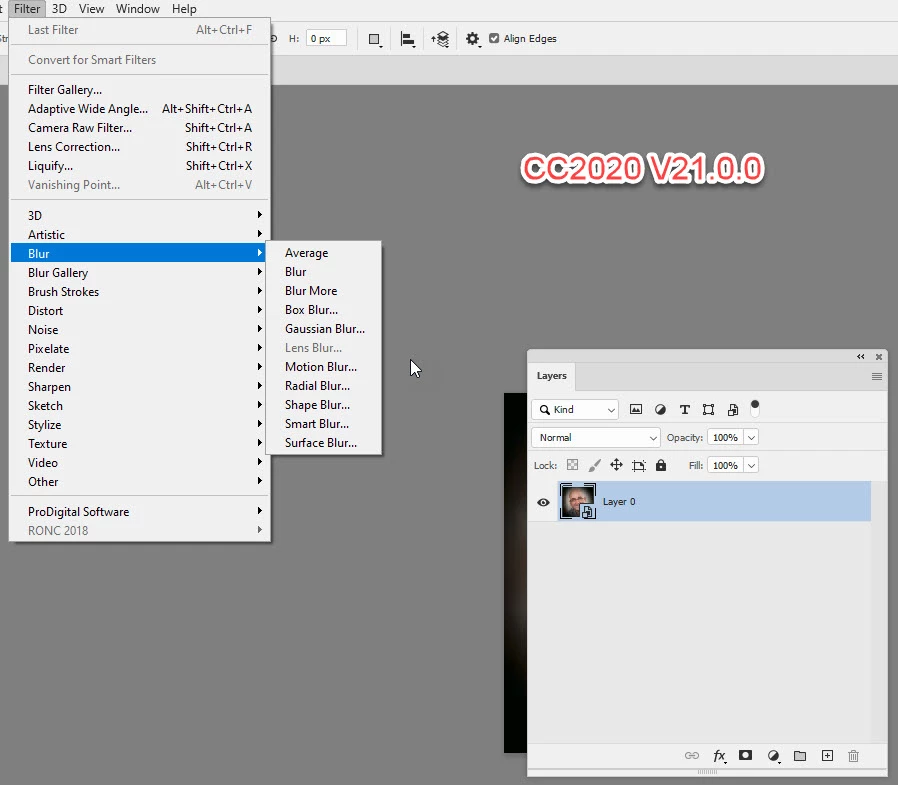Select Gaussian Blur from Blur submenu
The height and width of the screenshot is (785, 898).
click(324, 329)
